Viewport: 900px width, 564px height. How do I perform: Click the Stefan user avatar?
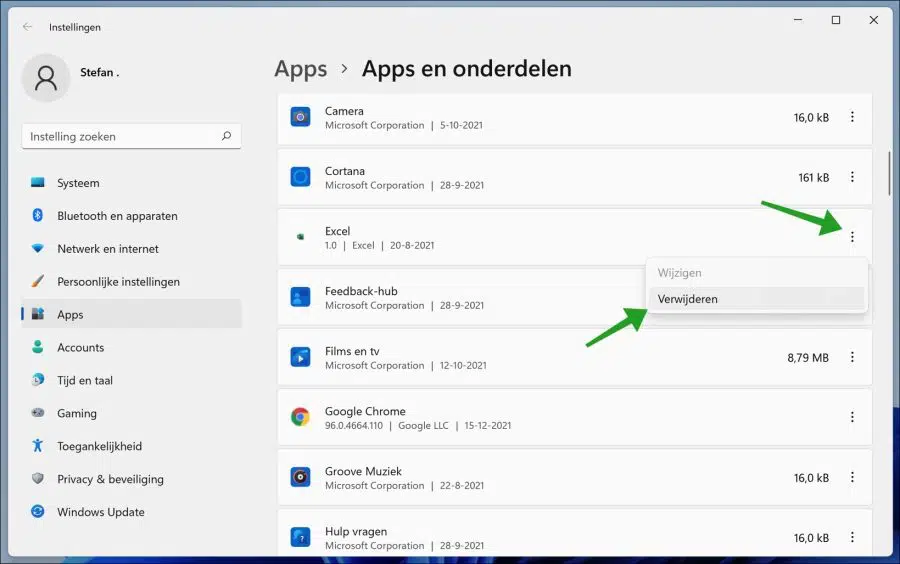coord(46,77)
